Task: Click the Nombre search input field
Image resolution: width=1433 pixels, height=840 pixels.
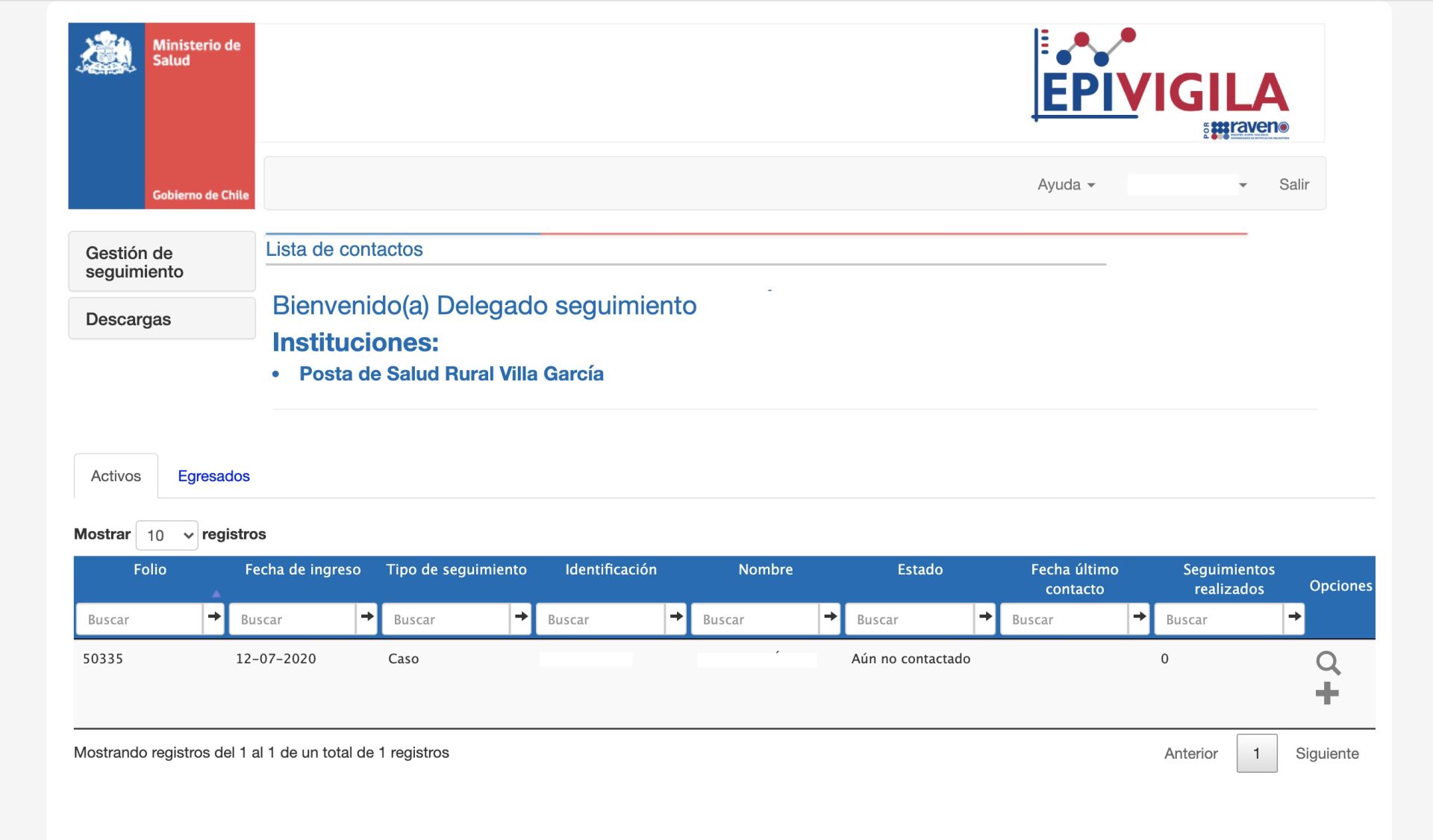Action: pos(755,619)
